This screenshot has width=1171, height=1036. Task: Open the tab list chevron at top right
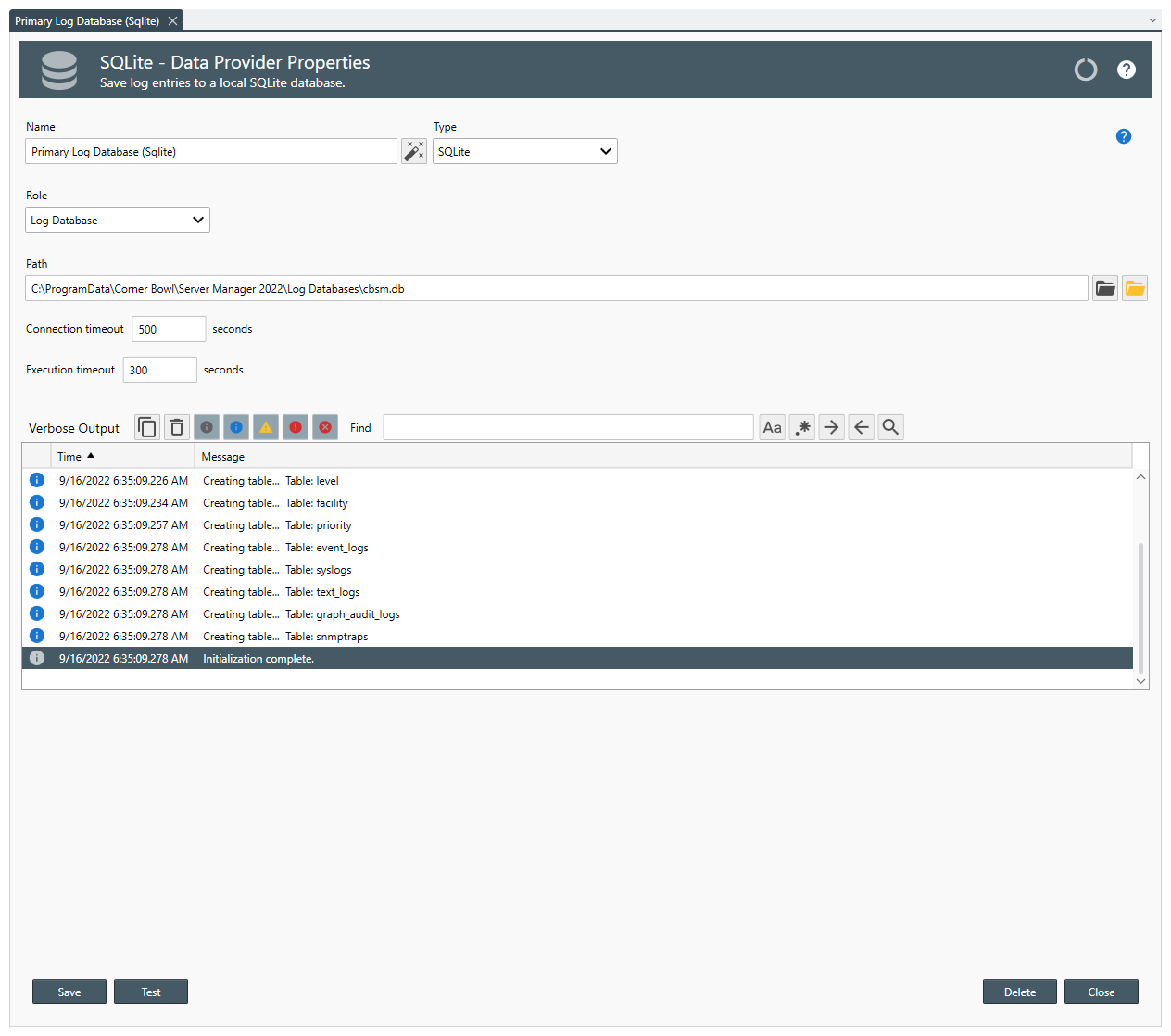(x=1152, y=20)
